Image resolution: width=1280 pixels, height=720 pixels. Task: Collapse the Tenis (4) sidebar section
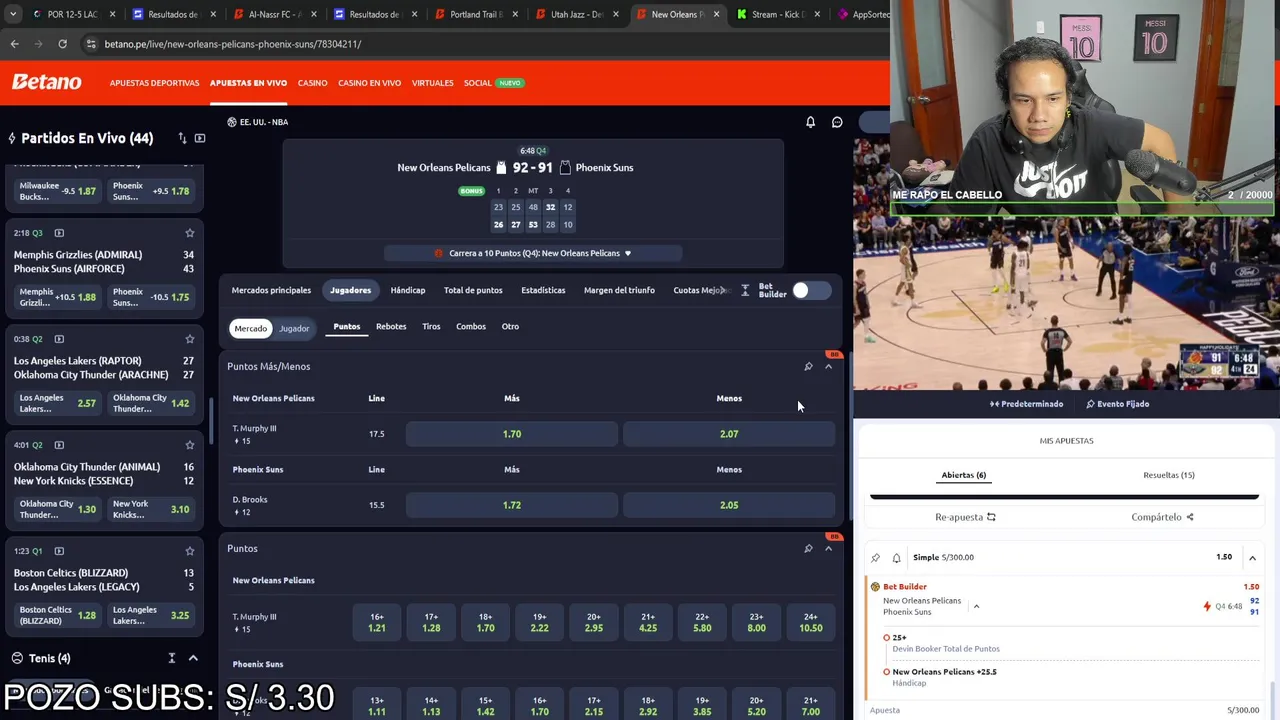(193, 658)
